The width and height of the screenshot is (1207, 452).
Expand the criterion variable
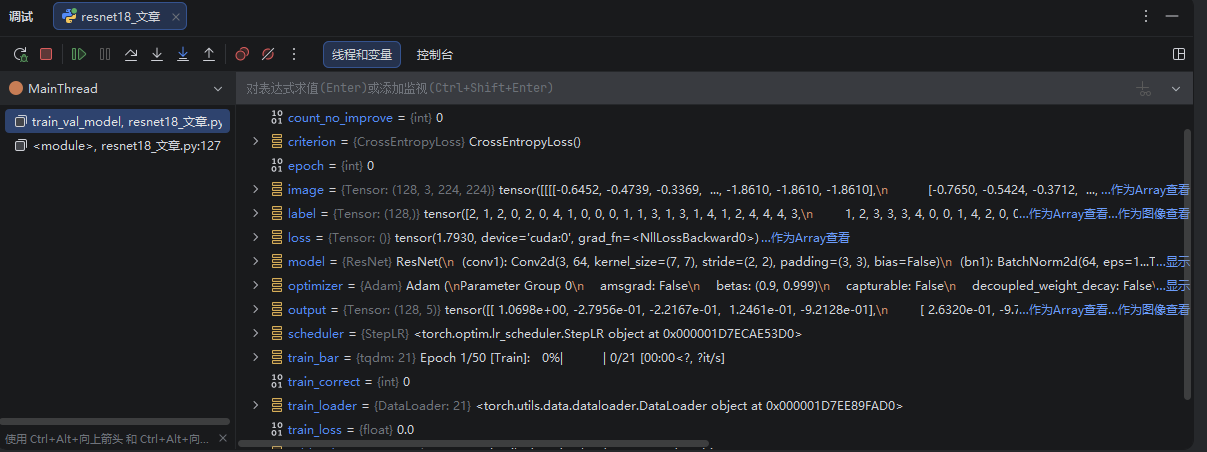pyautogui.click(x=256, y=142)
